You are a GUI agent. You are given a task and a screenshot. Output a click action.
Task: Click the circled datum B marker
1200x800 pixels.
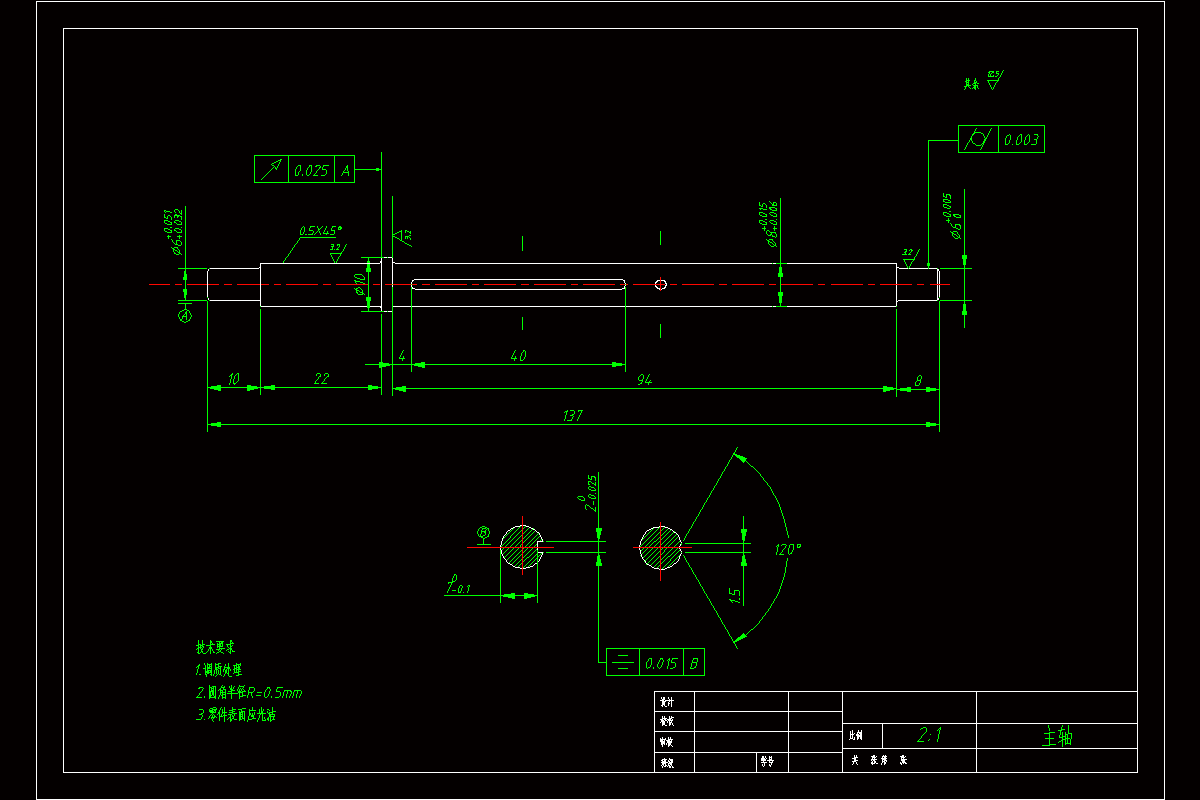coord(483,533)
